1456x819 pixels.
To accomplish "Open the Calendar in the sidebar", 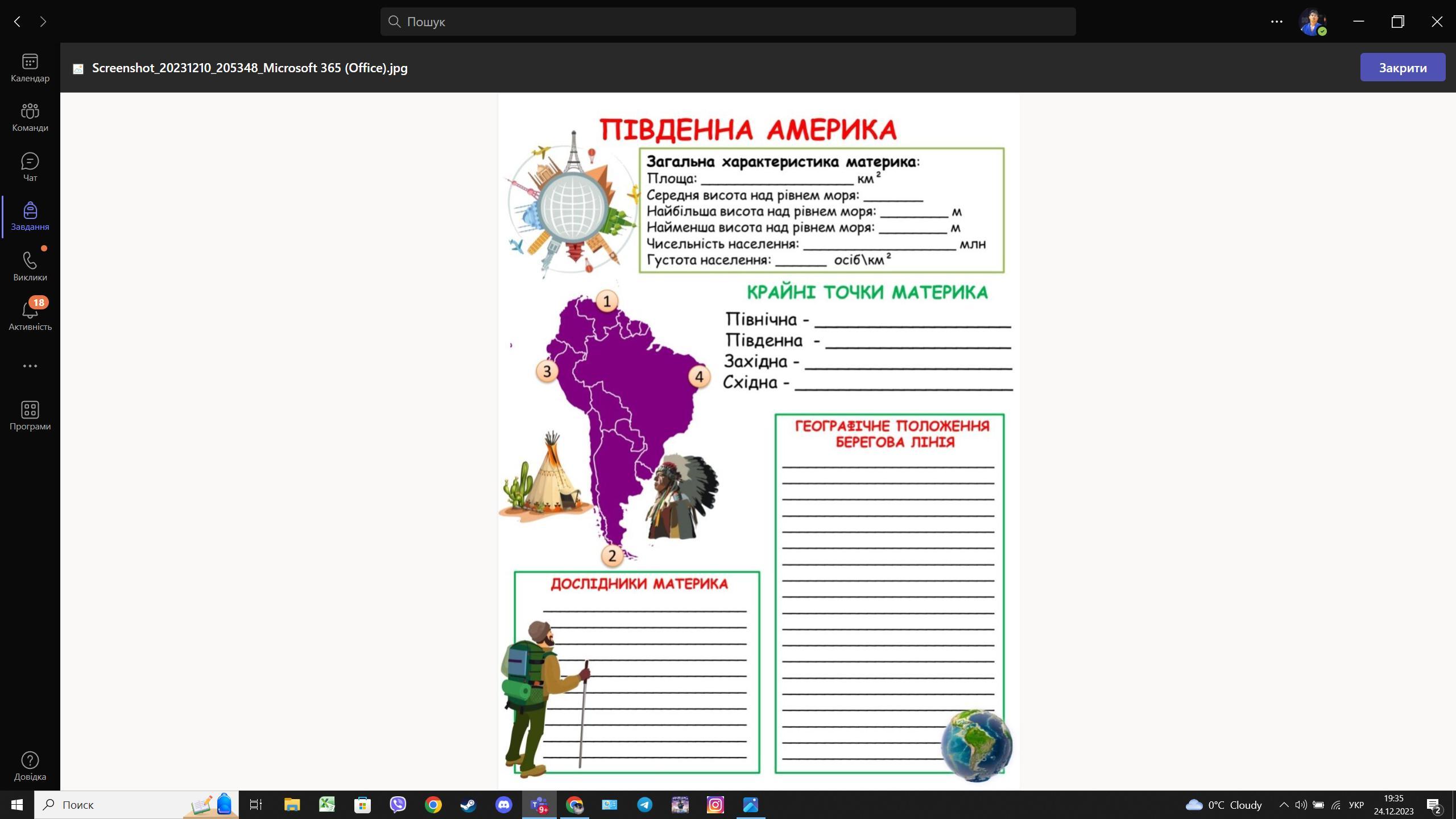I will point(30,68).
